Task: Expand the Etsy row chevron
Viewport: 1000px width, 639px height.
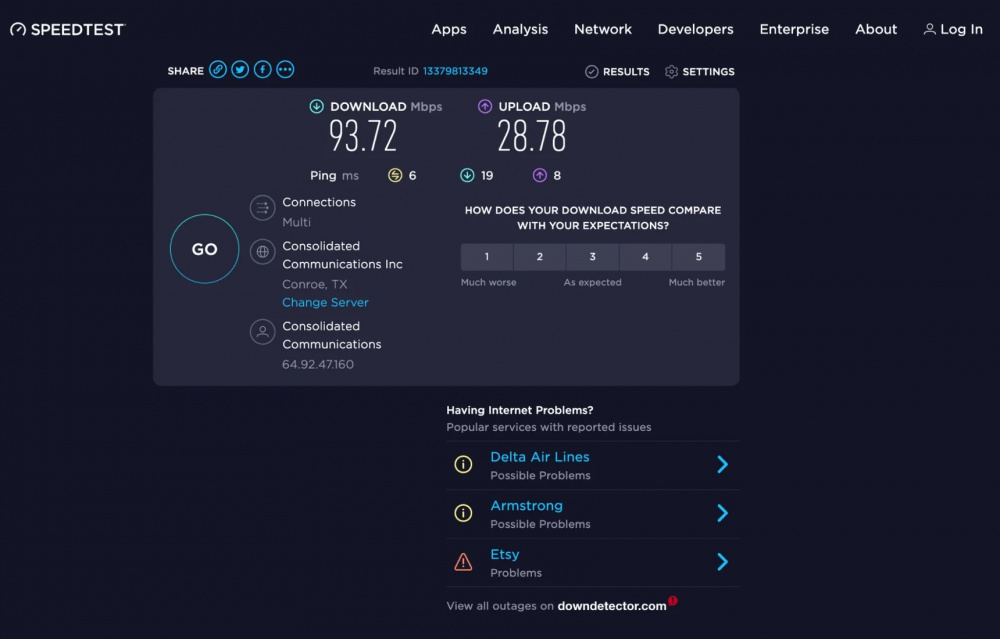Action: click(x=723, y=562)
